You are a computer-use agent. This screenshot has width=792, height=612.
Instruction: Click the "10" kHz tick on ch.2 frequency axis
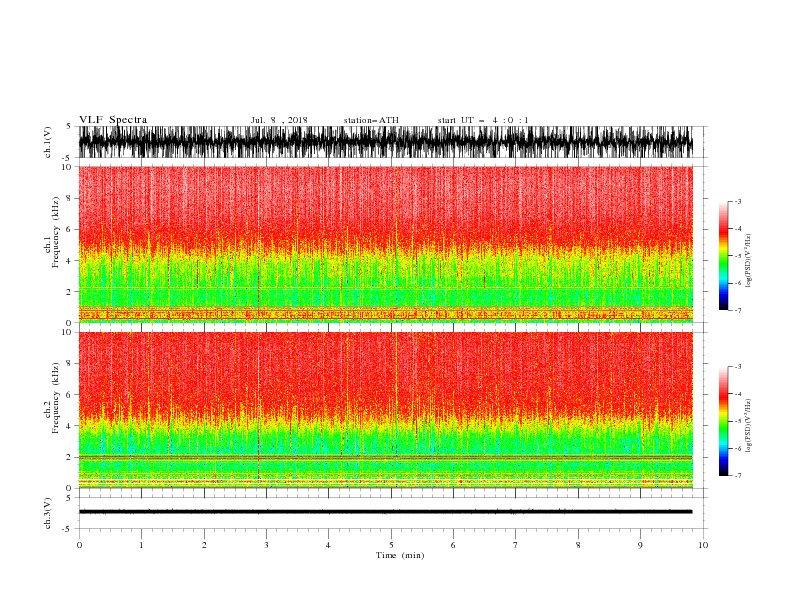67,332
